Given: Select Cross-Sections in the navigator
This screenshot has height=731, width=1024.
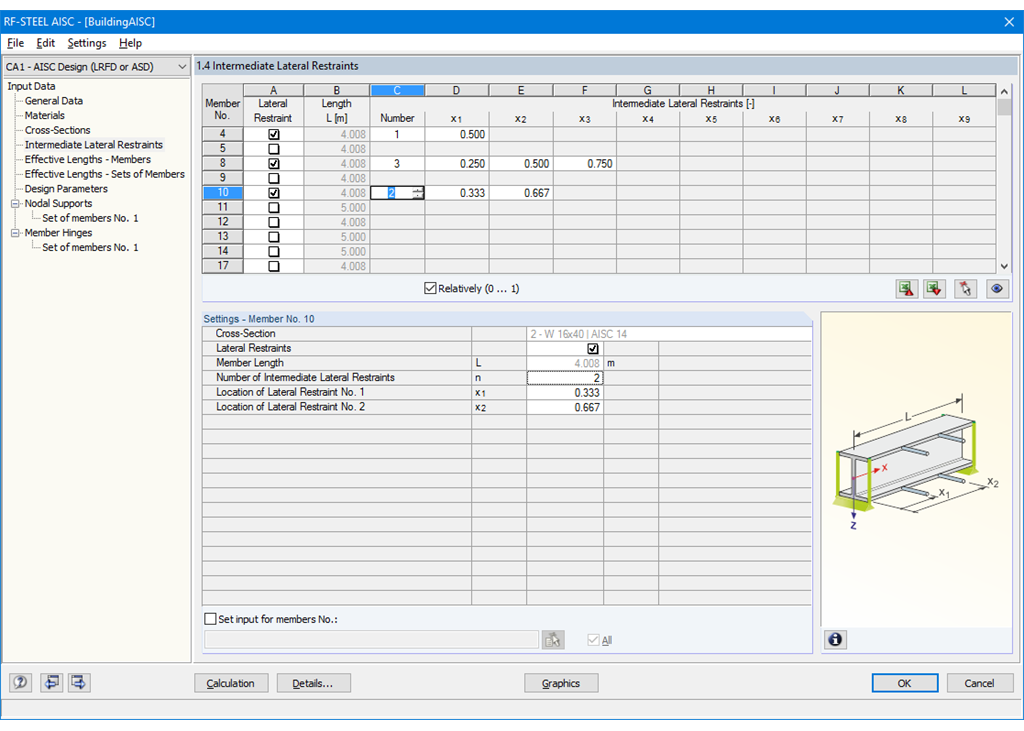Looking at the screenshot, I should point(57,130).
